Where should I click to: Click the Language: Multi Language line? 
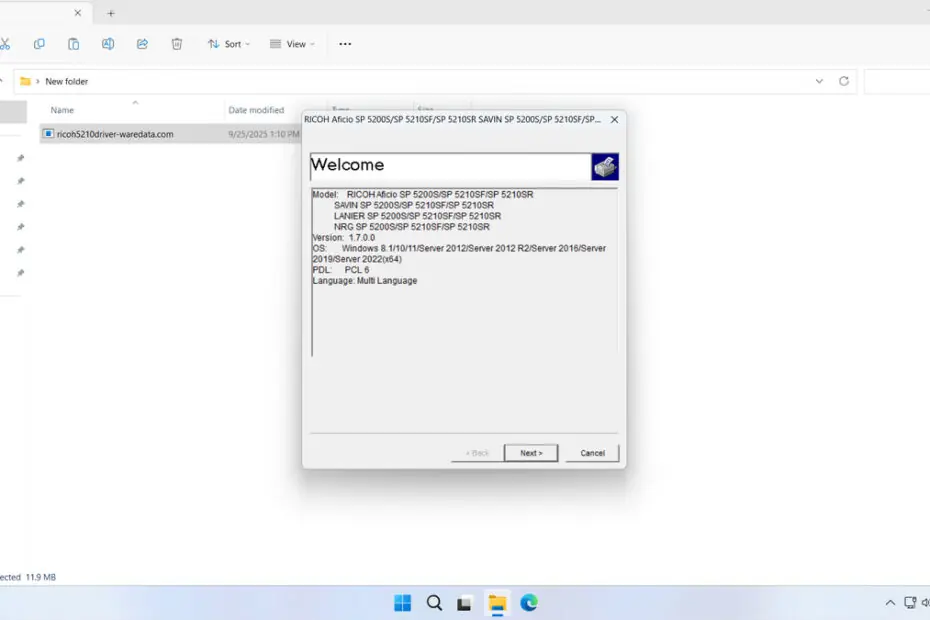[x=365, y=280]
